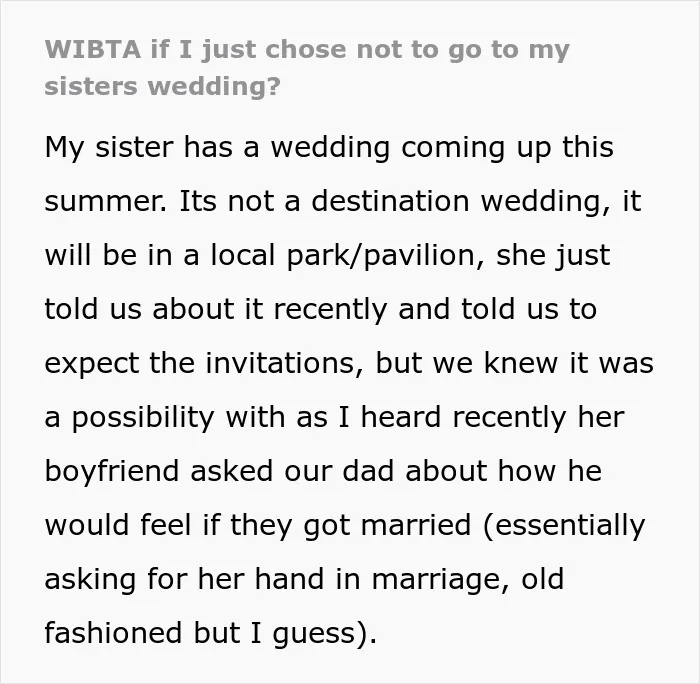Click the words 'heard recently her'
700x684 pixels.
coord(492,418)
